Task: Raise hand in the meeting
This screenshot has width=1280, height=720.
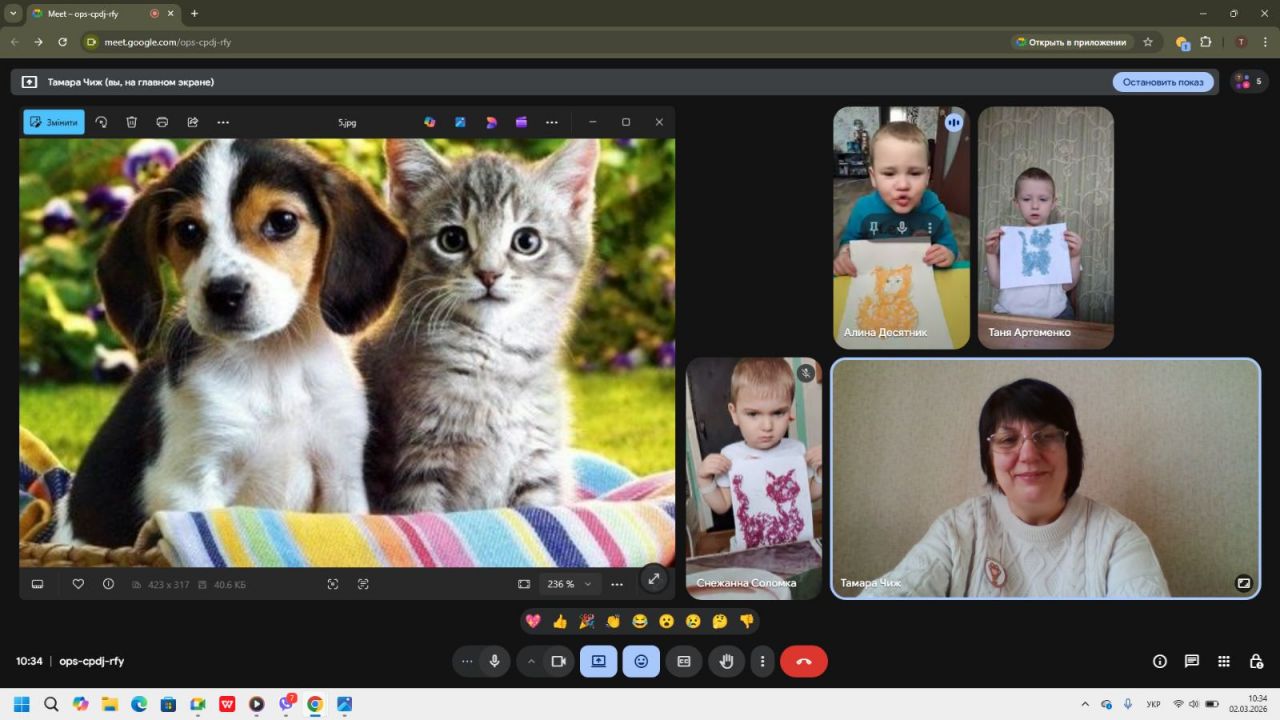Action: [x=727, y=661]
